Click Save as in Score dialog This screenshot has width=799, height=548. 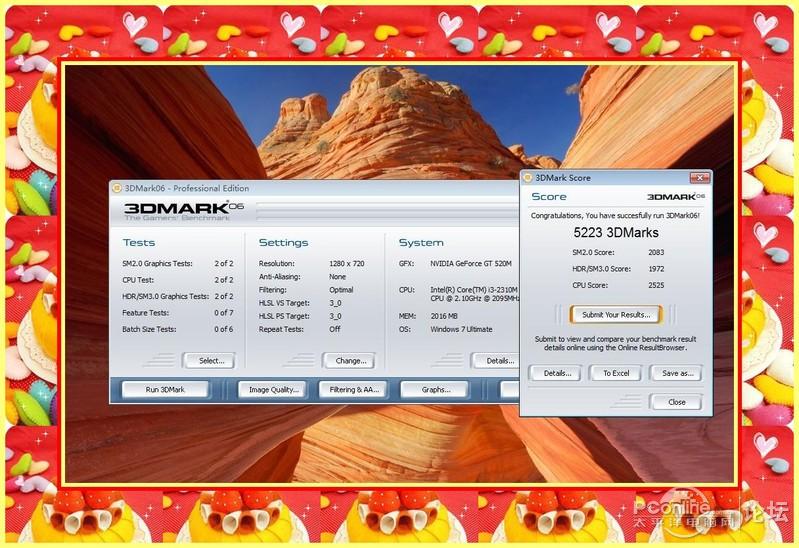[676, 373]
